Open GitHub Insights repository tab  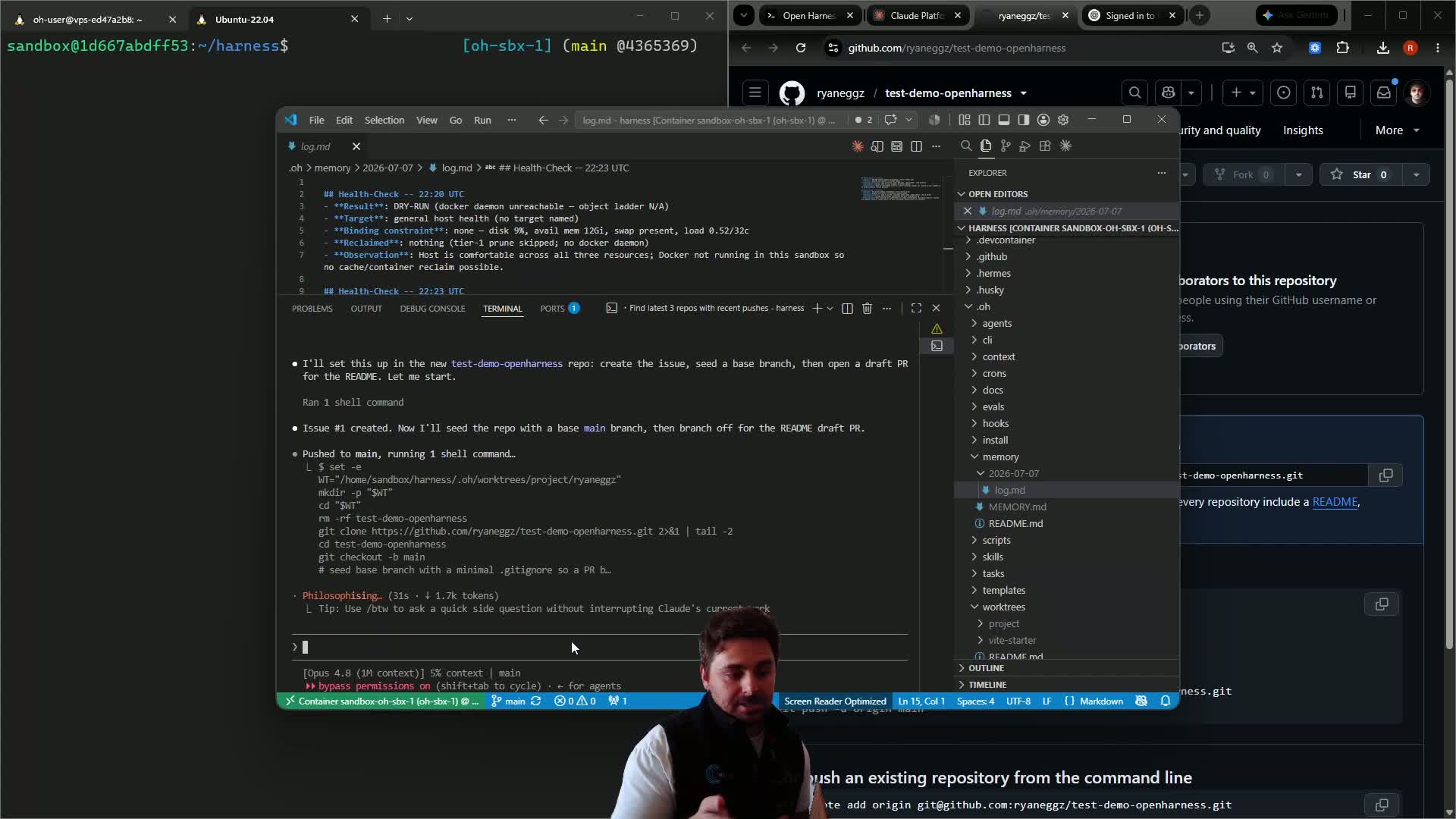[x=1303, y=130]
